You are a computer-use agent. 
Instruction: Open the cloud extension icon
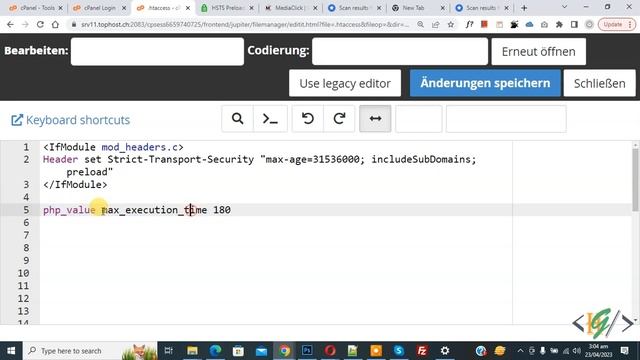pos(529,24)
